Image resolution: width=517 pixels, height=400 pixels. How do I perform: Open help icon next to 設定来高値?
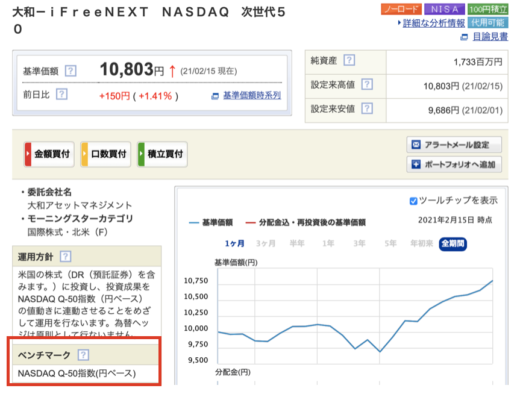coord(367,84)
